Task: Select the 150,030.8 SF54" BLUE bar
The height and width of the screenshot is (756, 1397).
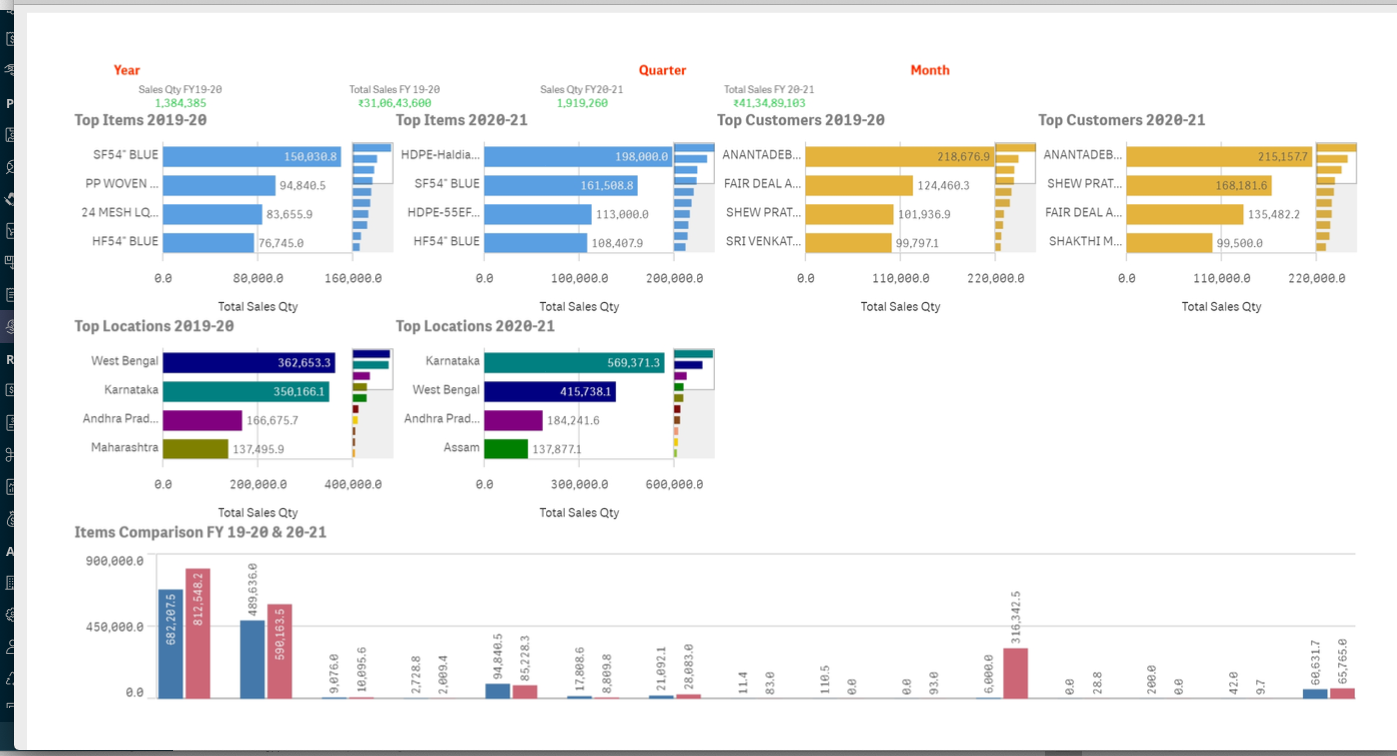Action: (x=252, y=157)
